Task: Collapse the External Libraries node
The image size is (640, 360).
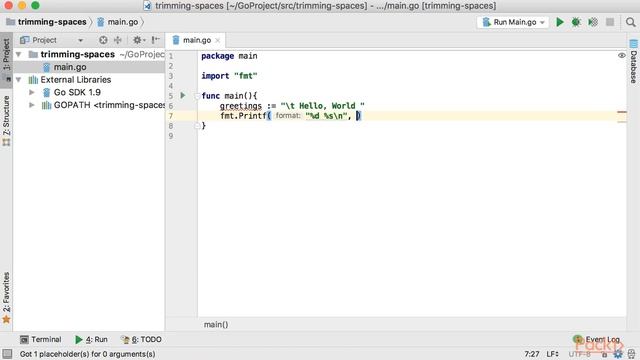Action: [18, 80]
